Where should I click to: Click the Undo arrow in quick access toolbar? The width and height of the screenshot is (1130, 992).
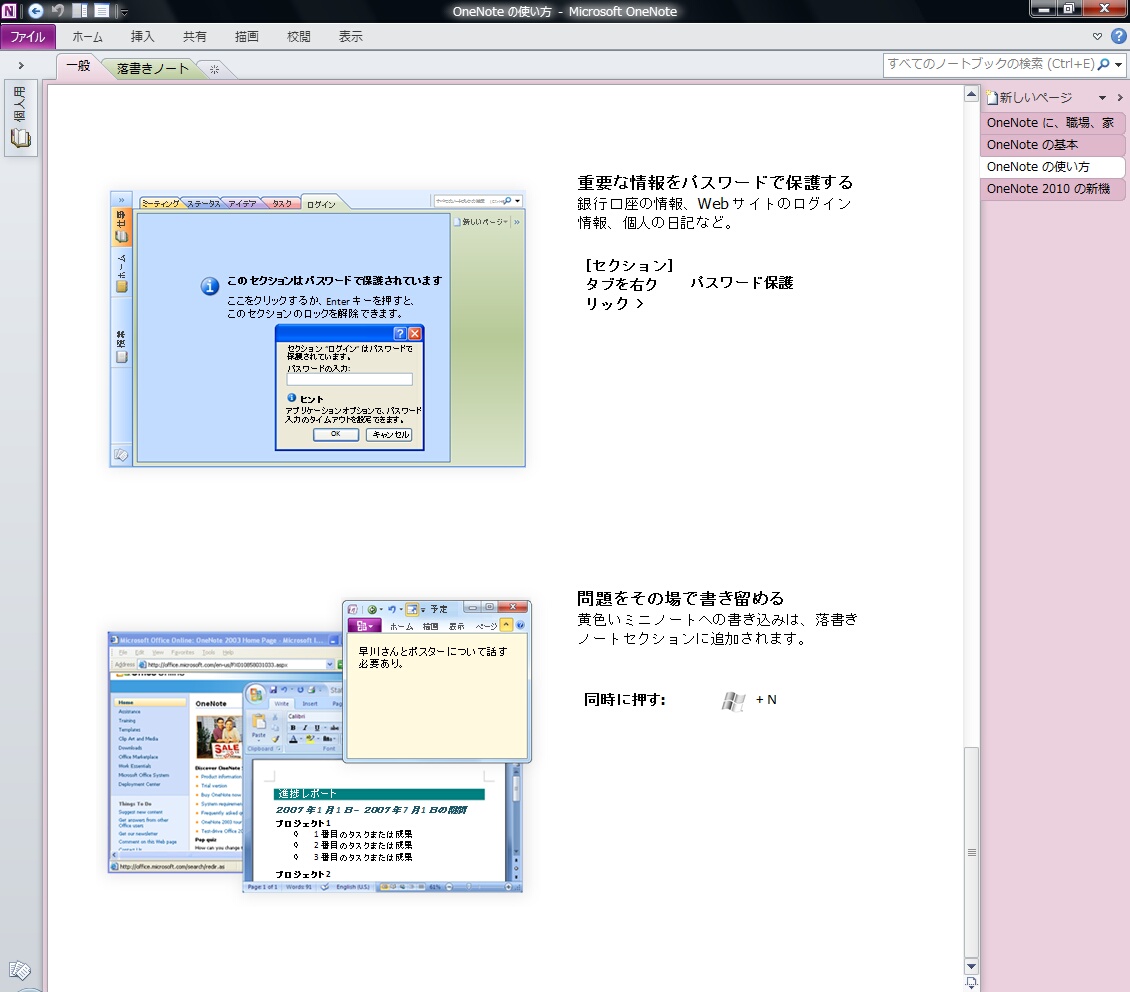[x=58, y=11]
